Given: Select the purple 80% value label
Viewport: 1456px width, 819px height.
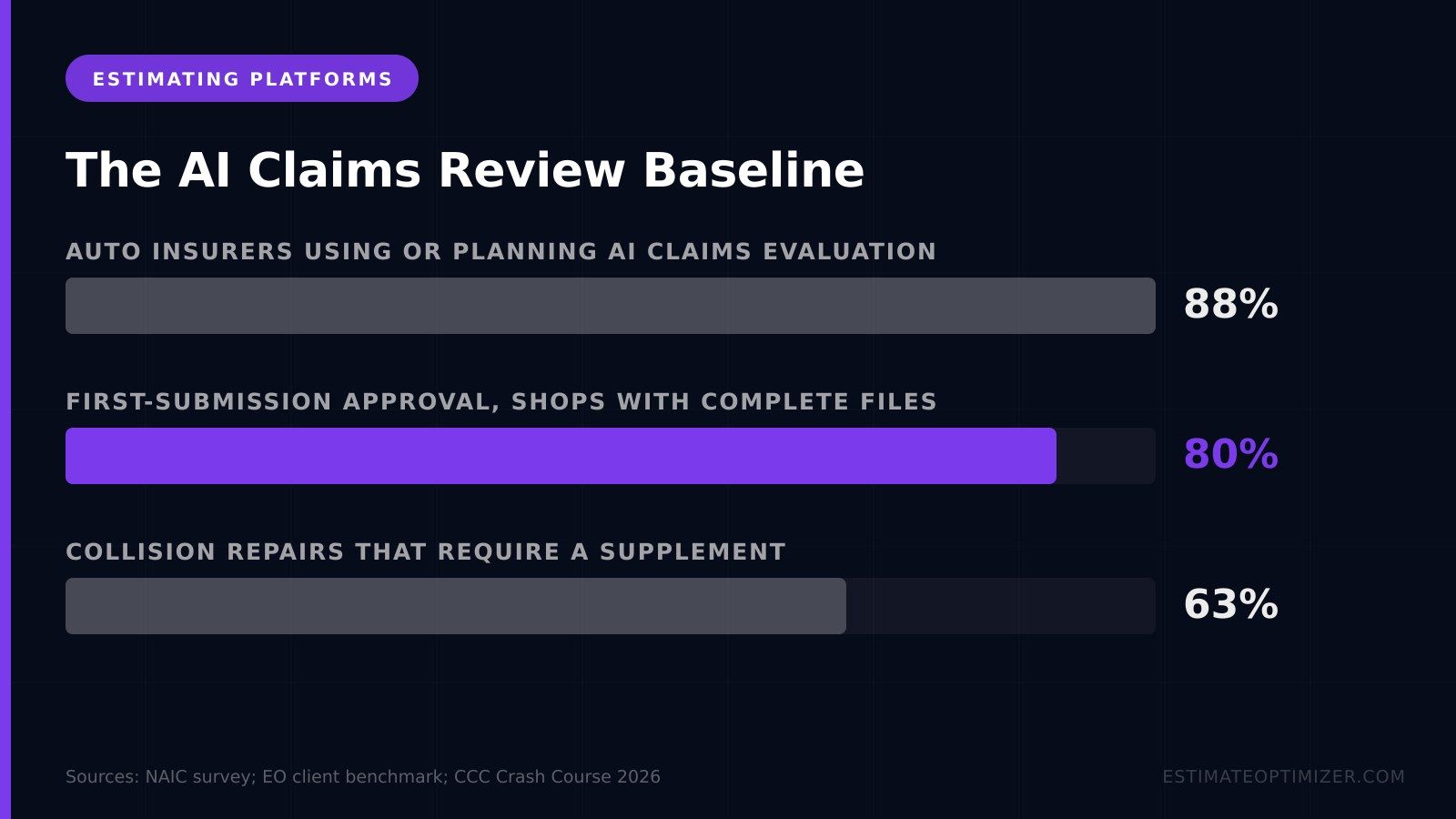Looking at the screenshot, I should (1230, 454).
